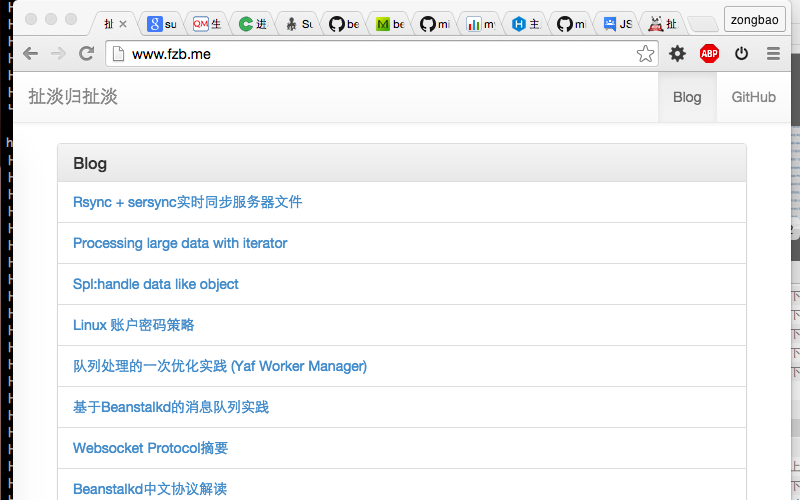Open the ABP Adblock Plus extension
The width and height of the screenshot is (800, 500).
point(709,54)
